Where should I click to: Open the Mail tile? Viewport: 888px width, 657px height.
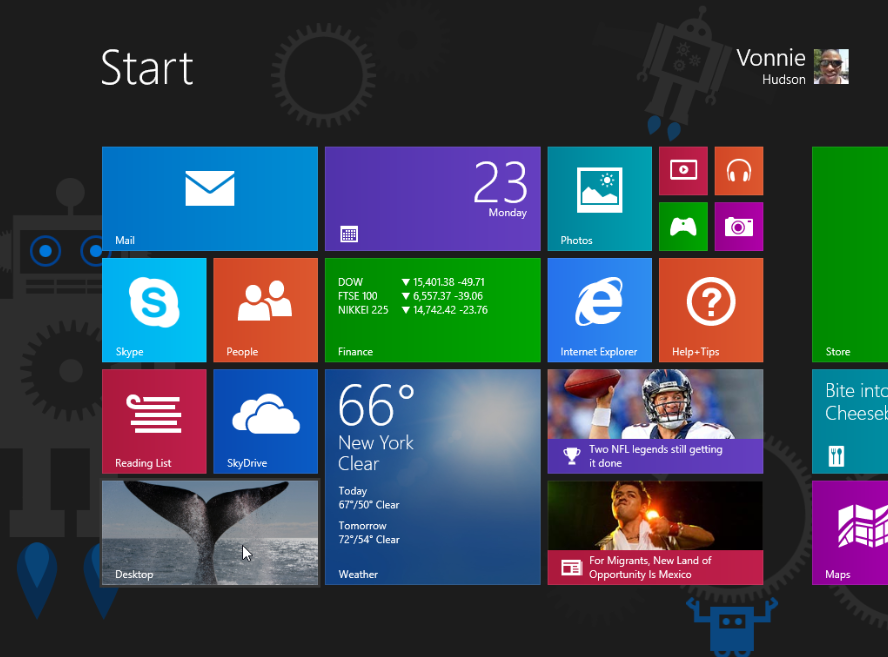click(x=210, y=198)
